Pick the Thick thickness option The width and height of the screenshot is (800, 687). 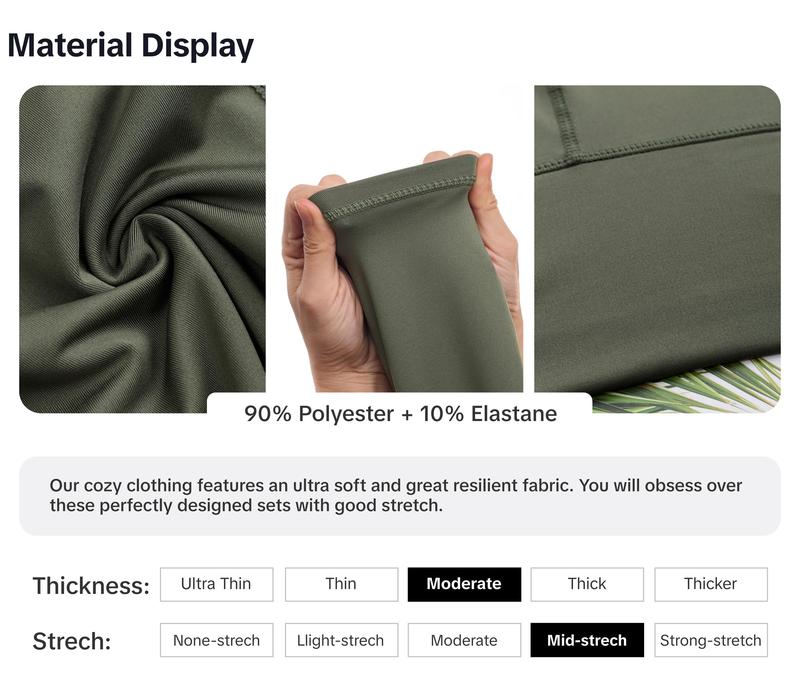(587, 584)
